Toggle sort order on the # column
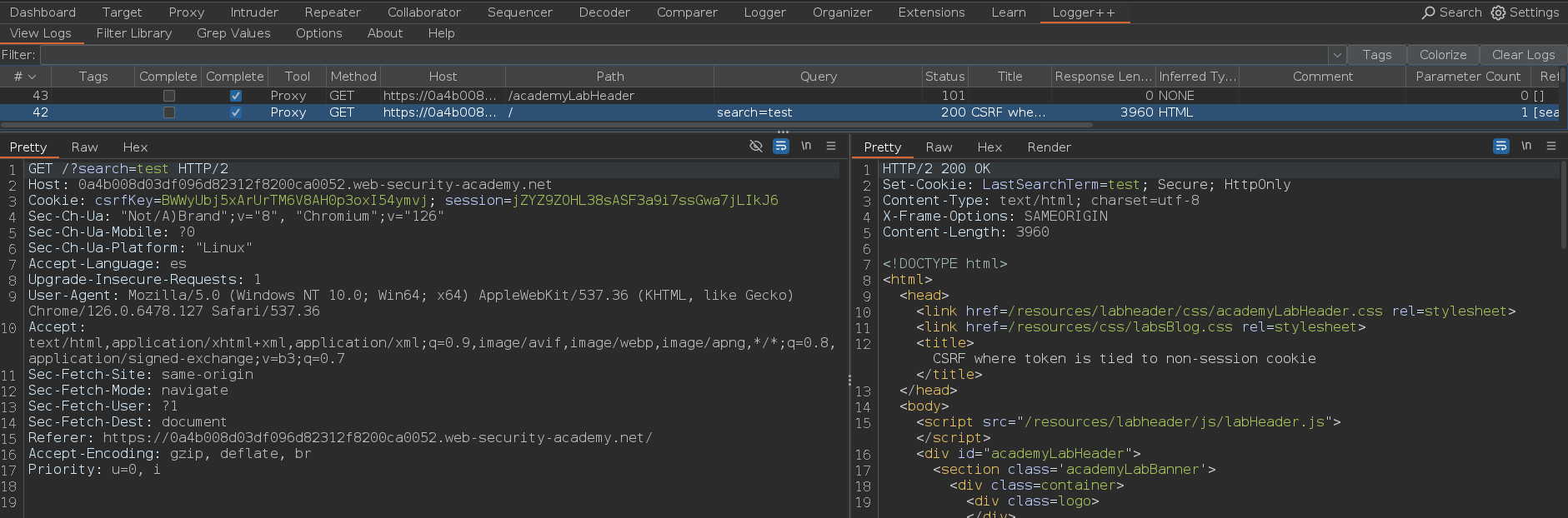 click(26, 77)
